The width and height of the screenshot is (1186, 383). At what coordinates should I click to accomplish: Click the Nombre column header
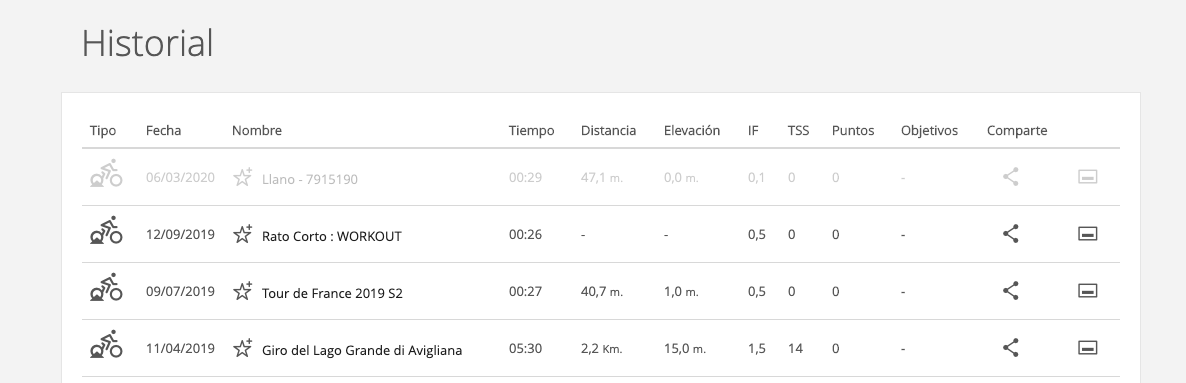tap(256, 130)
